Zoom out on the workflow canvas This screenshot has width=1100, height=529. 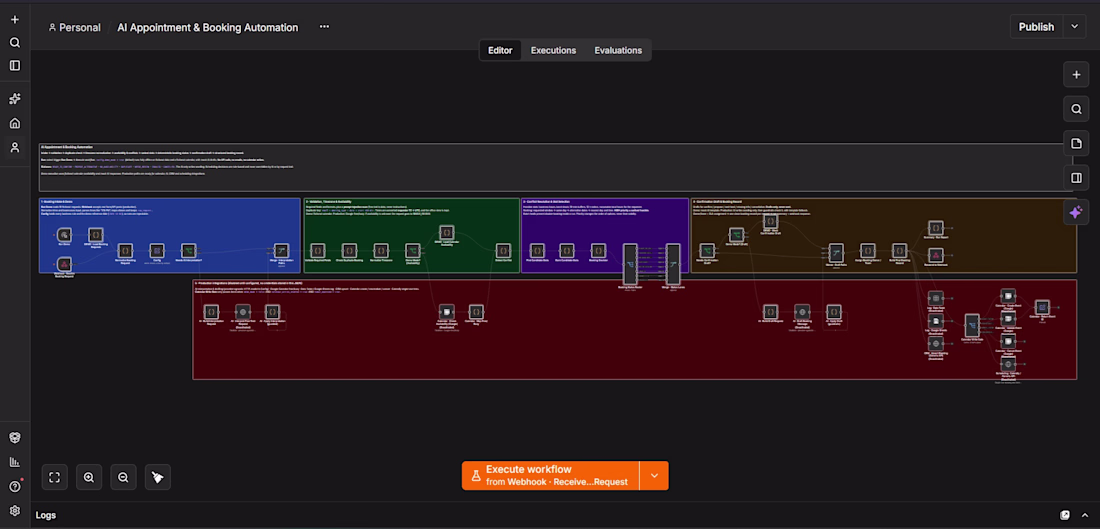[123, 477]
